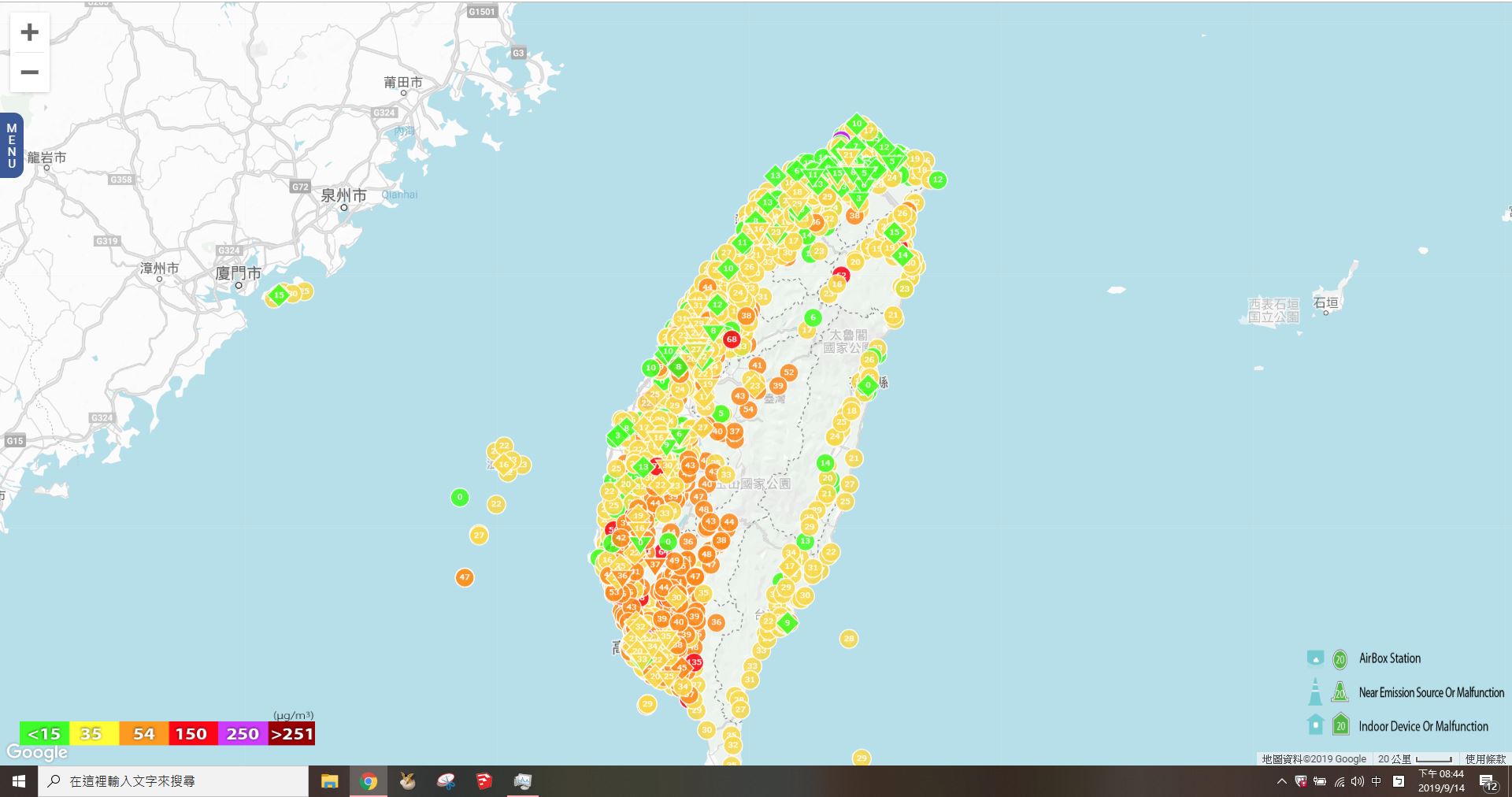Click the dark red >251 legend swatch

coord(291,734)
